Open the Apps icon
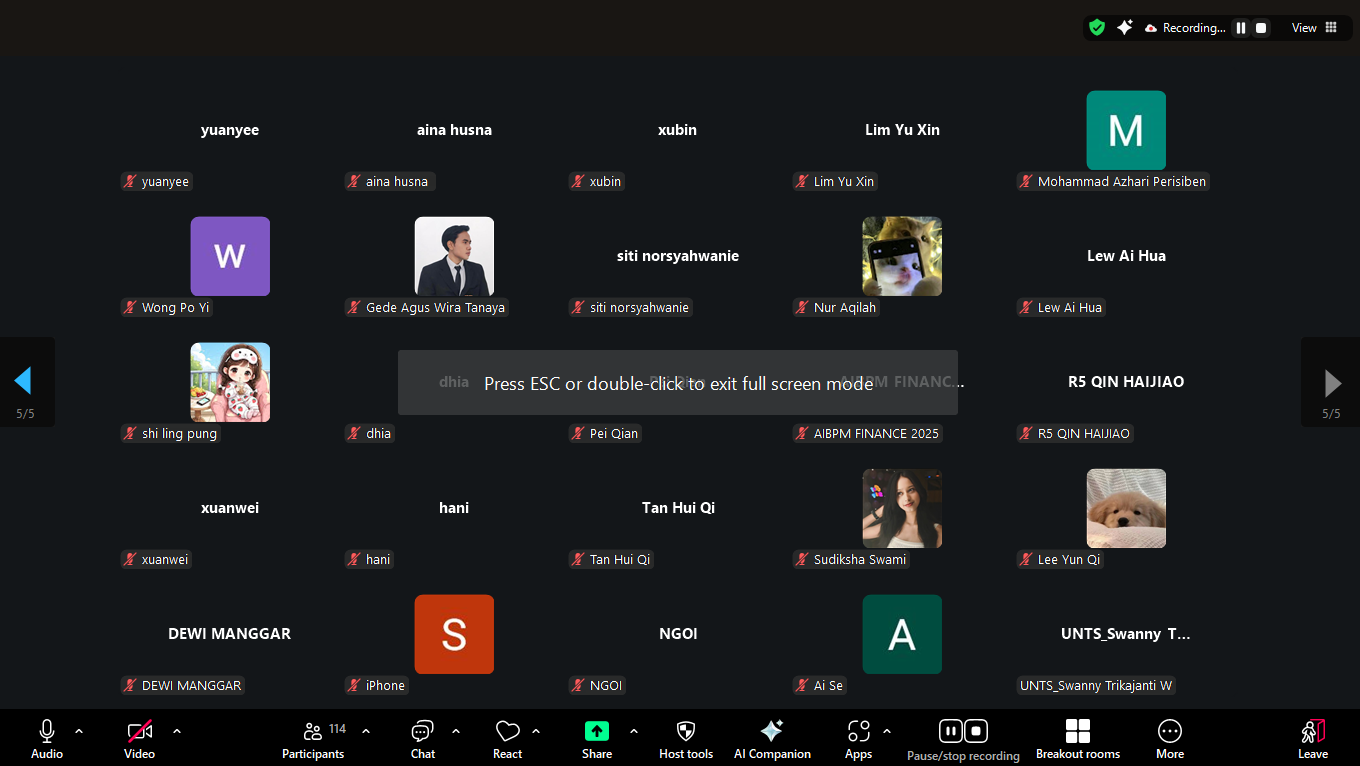This screenshot has height=766, width=1360. pos(858,731)
